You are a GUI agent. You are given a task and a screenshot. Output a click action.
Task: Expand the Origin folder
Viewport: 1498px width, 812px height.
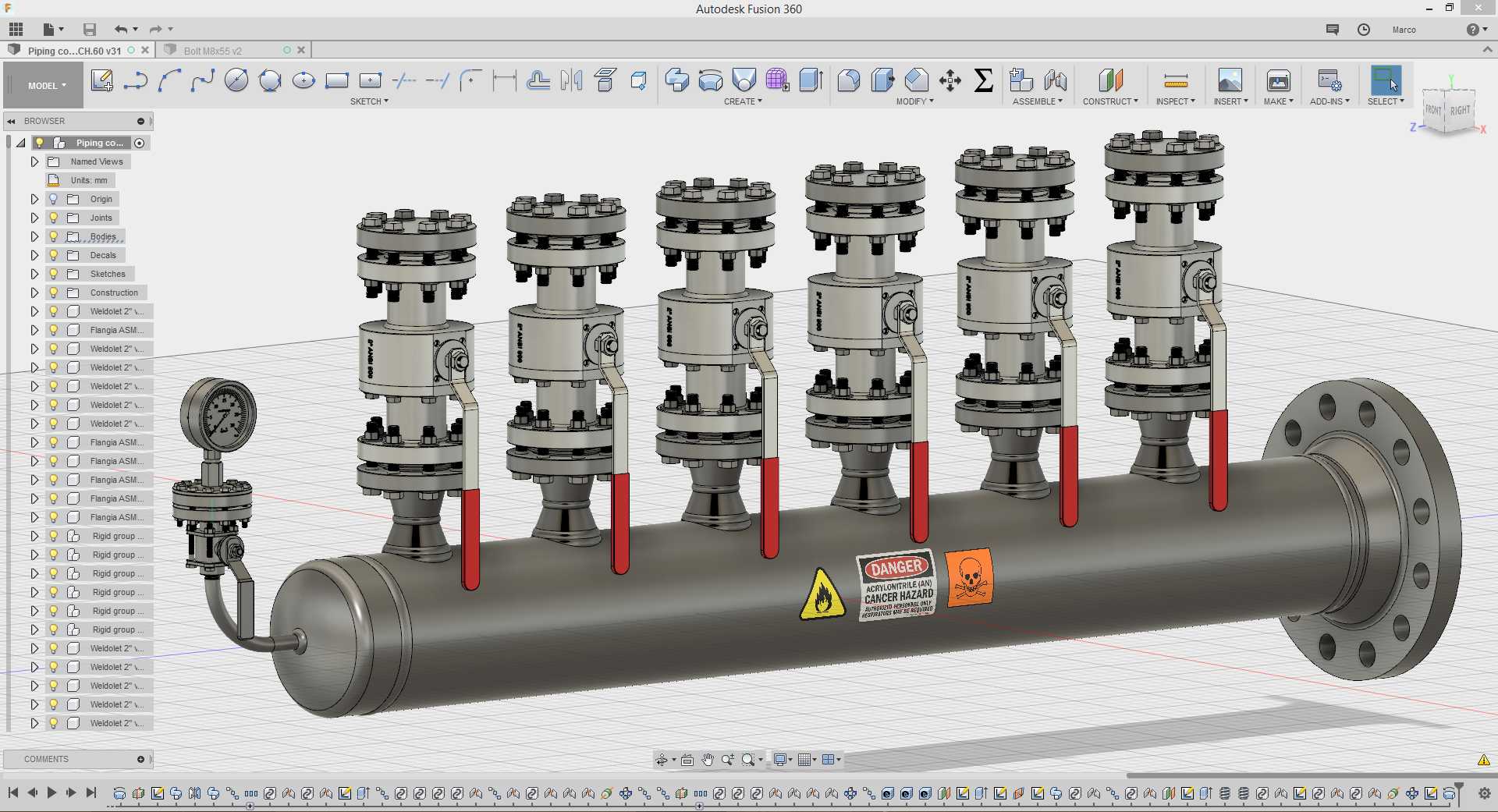pyautogui.click(x=34, y=199)
